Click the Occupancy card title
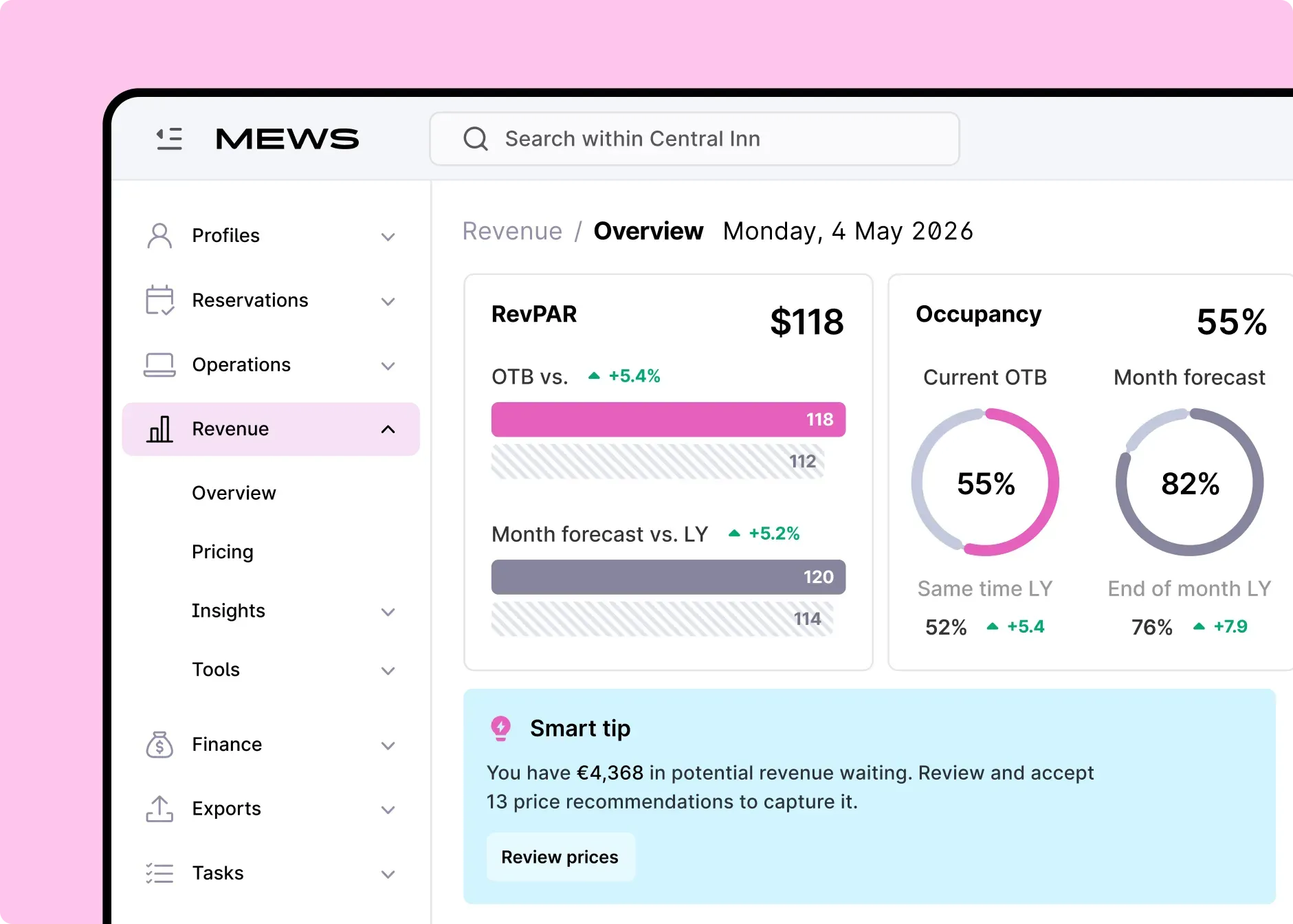The width and height of the screenshot is (1293, 924). (979, 315)
